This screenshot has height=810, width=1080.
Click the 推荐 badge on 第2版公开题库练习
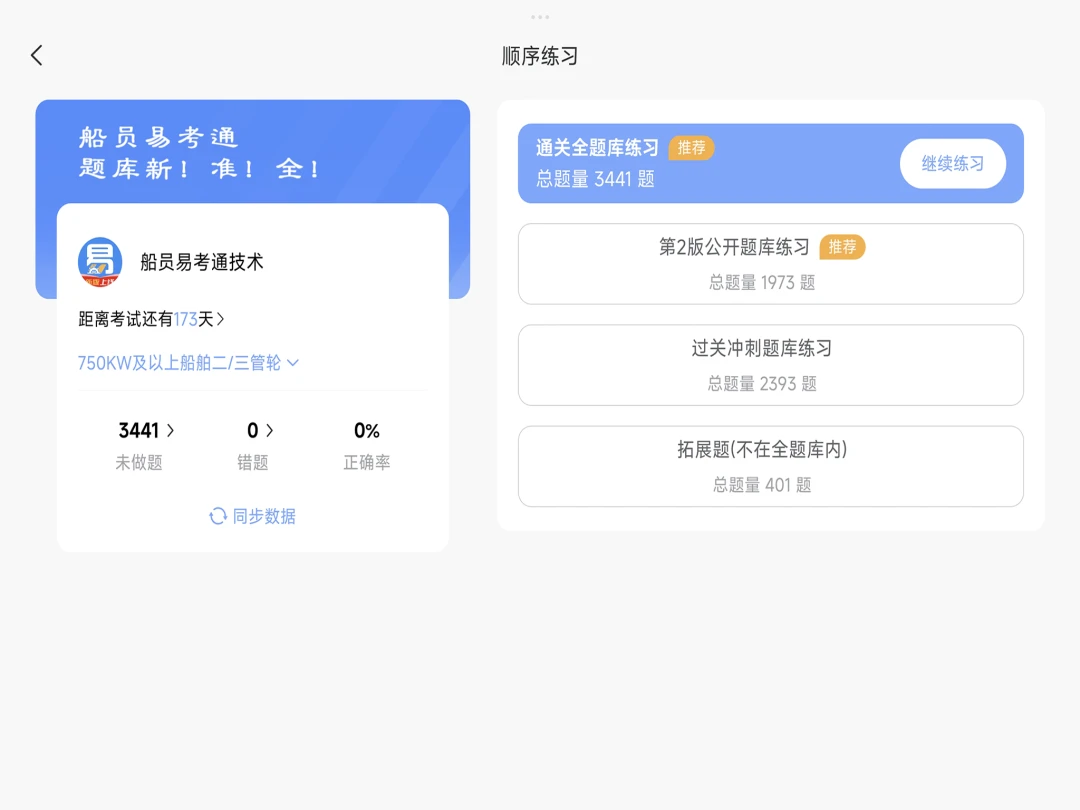pos(842,247)
